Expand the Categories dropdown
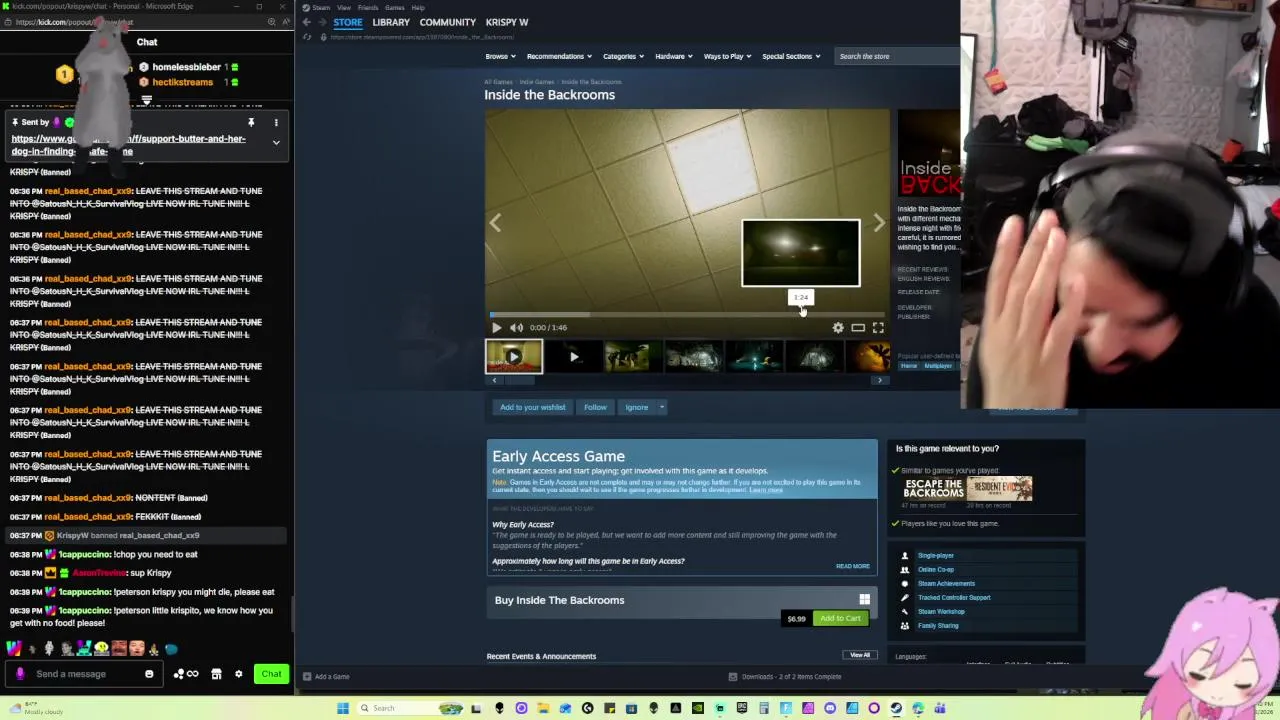The width and height of the screenshot is (1280, 720). pos(623,56)
